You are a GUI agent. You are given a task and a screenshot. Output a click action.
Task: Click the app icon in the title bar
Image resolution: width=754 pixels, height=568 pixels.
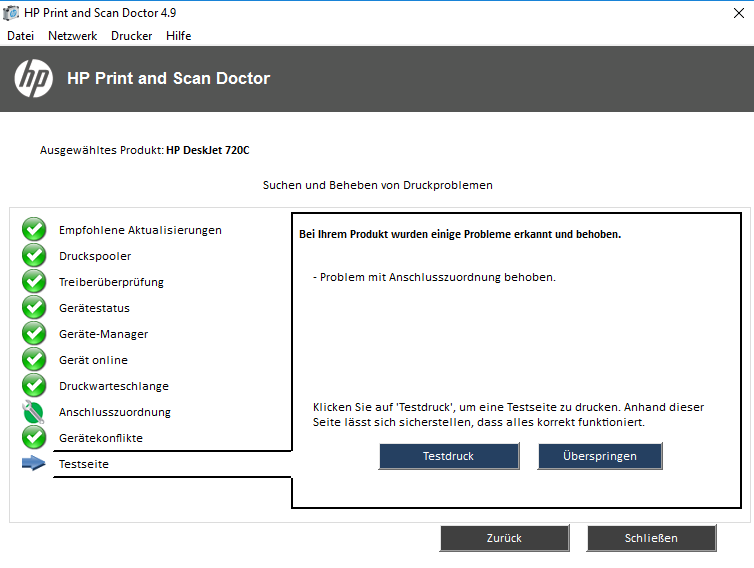pyautogui.click(x=11, y=13)
